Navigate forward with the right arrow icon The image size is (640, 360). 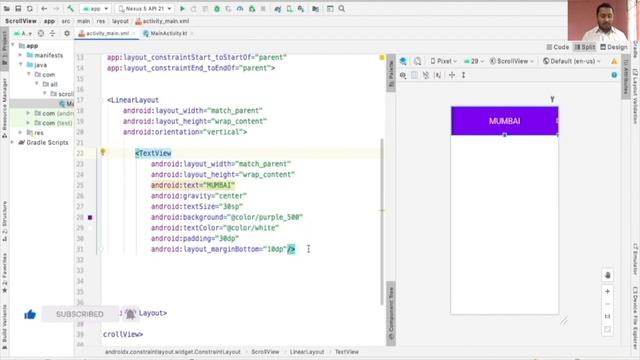pos(56,9)
